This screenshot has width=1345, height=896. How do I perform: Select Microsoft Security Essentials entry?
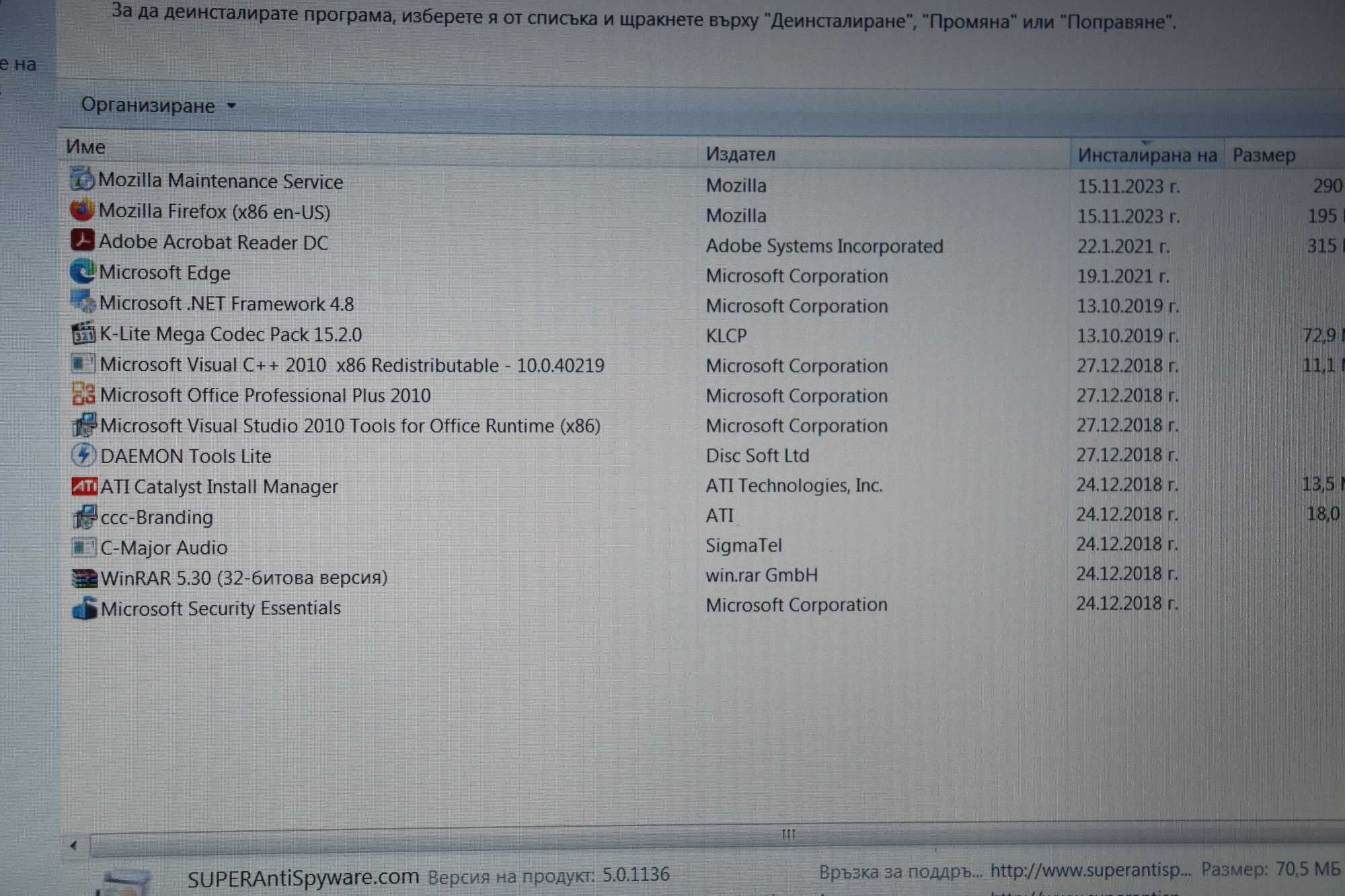pos(221,608)
